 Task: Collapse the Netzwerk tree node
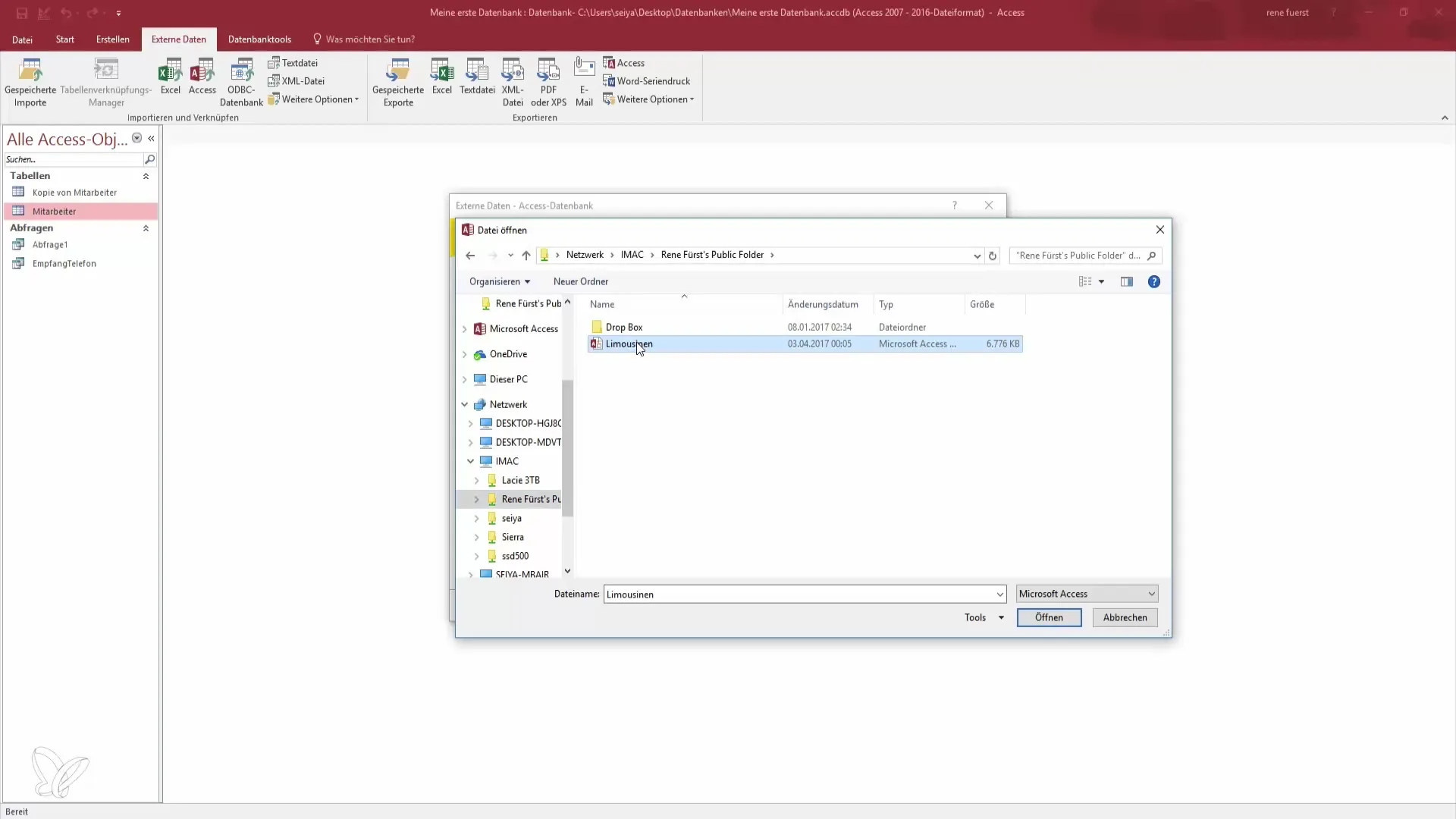[x=465, y=404]
